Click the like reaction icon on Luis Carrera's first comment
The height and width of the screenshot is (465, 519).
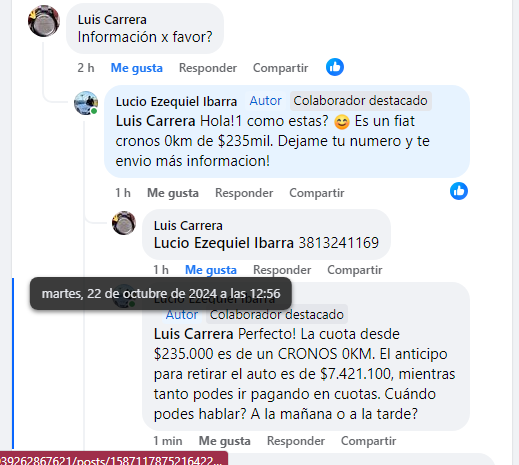tap(335, 67)
